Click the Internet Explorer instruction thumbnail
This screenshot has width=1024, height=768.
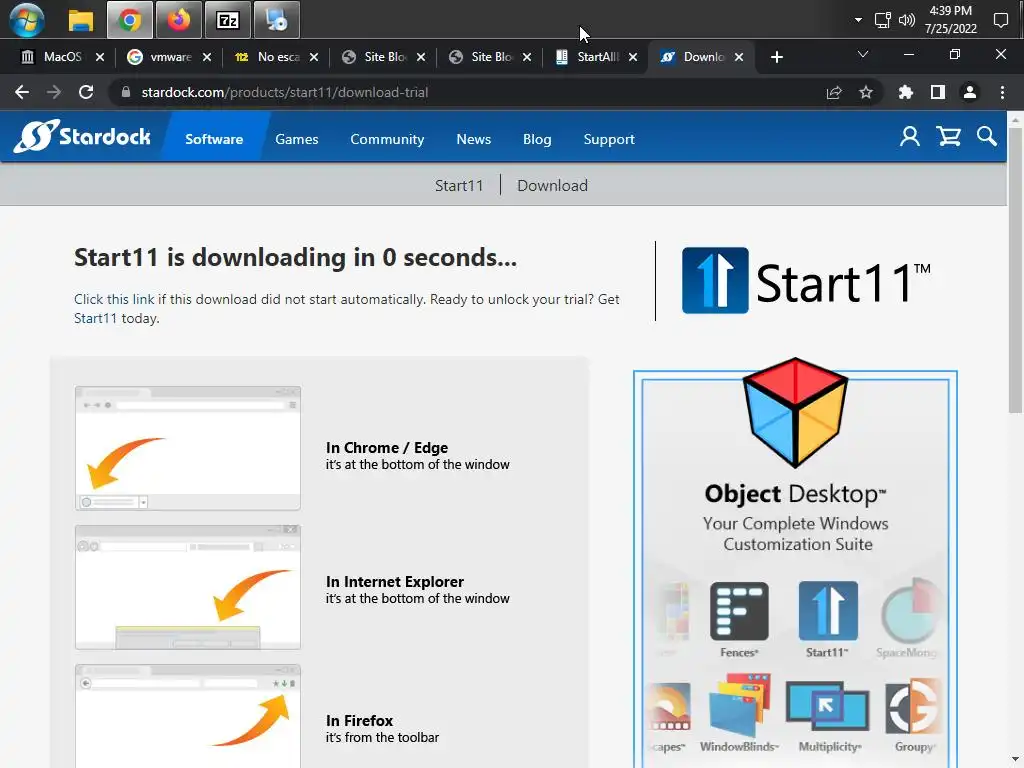[188, 587]
